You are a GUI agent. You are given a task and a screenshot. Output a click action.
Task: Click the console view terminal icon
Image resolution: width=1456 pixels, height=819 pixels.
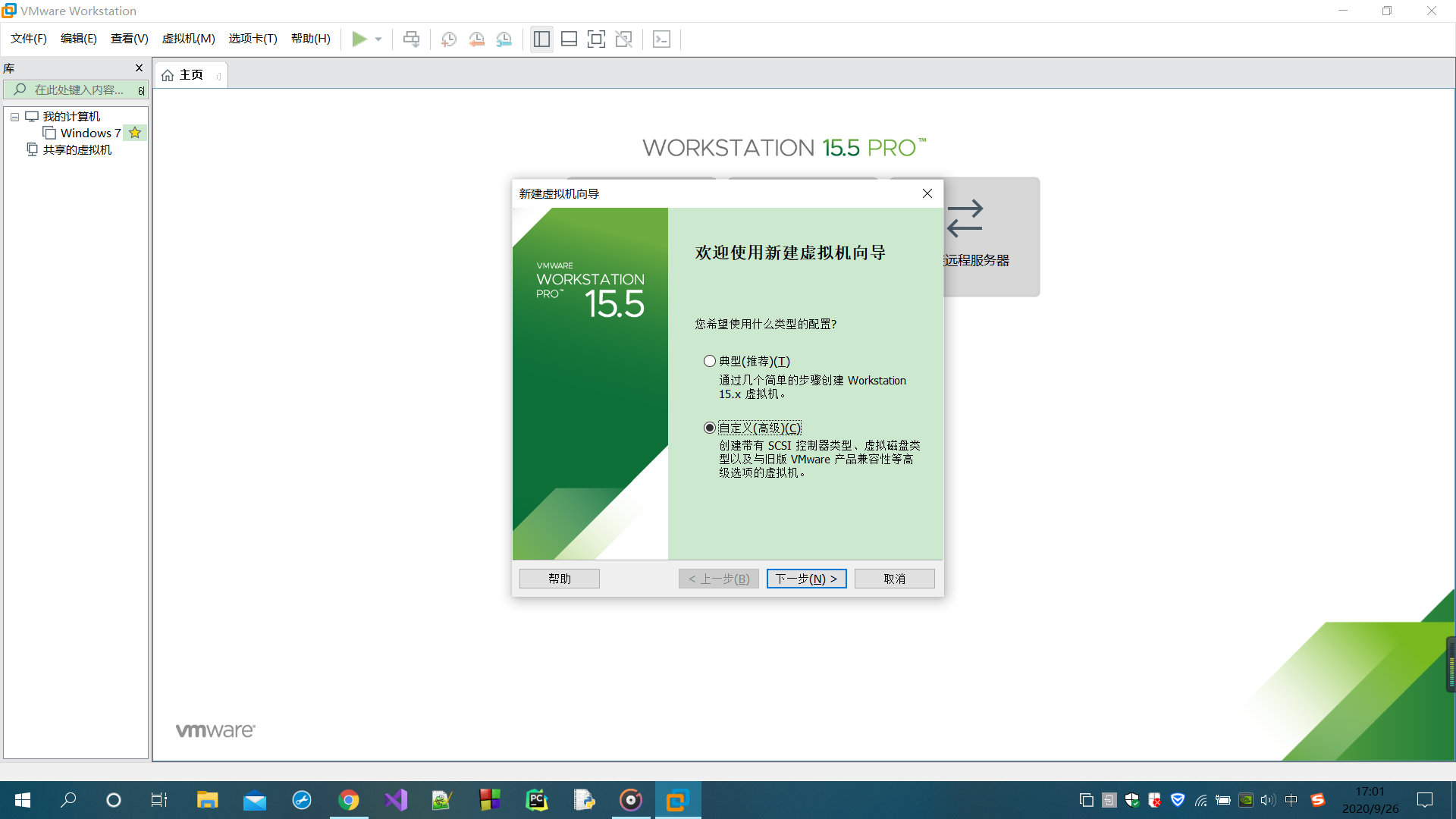[x=661, y=39]
